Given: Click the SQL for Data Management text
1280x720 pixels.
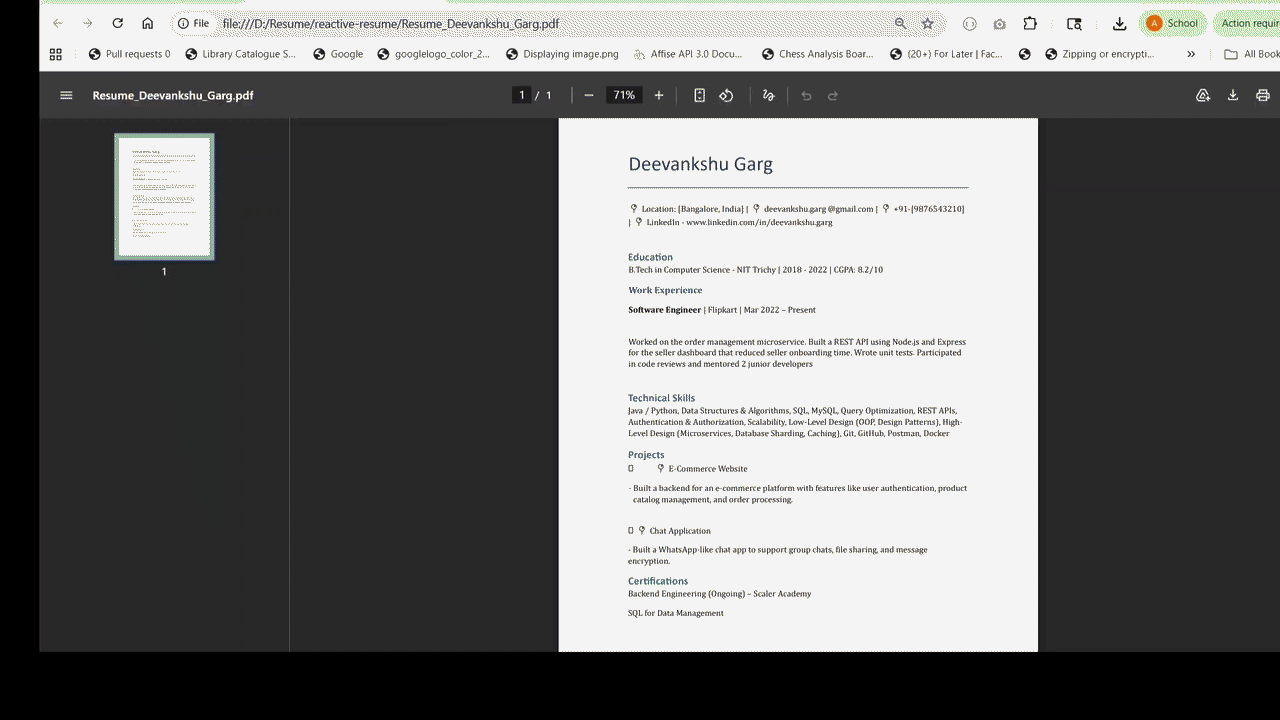Looking at the screenshot, I should click(676, 613).
